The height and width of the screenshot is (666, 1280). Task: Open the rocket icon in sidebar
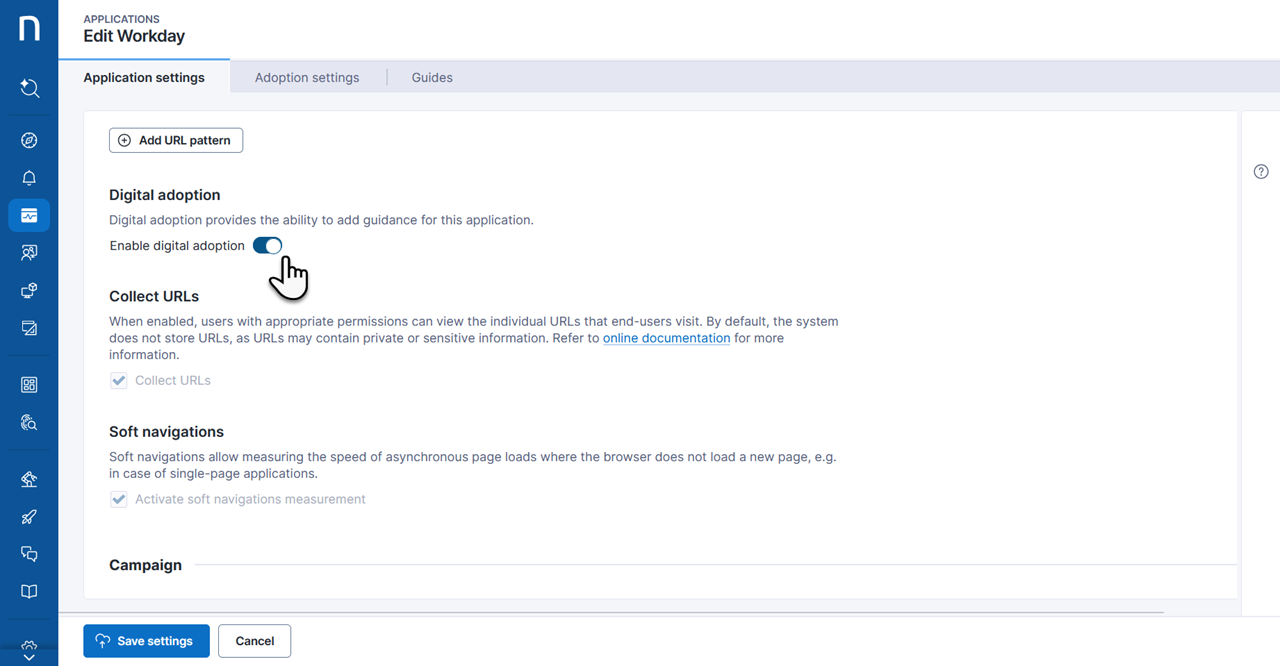(29, 517)
